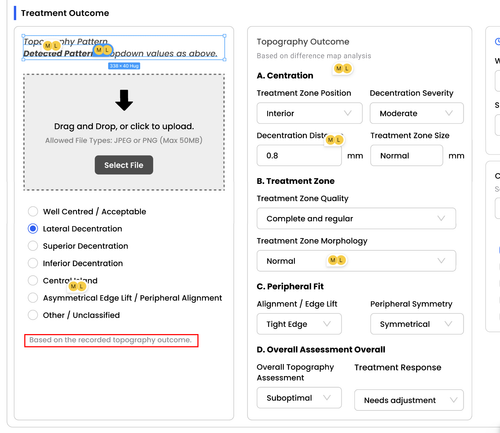Click the 'Allowed File Types: JPEG or PNG' text

click(x=124, y=140)
